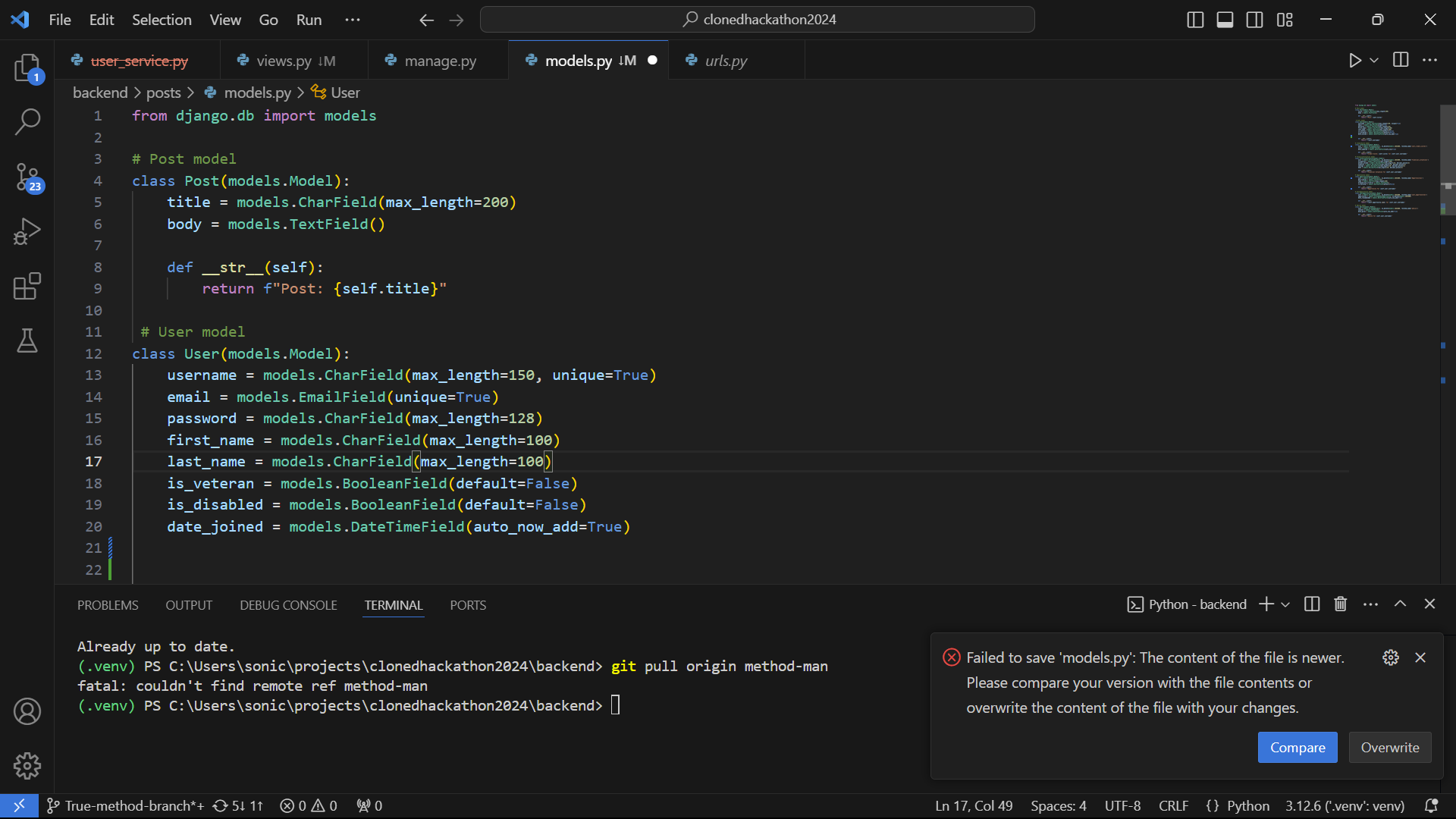Screen dimensions: 1456x819
Task: Toggle the secondary side bar layout button
Action: coord(1255,20)
